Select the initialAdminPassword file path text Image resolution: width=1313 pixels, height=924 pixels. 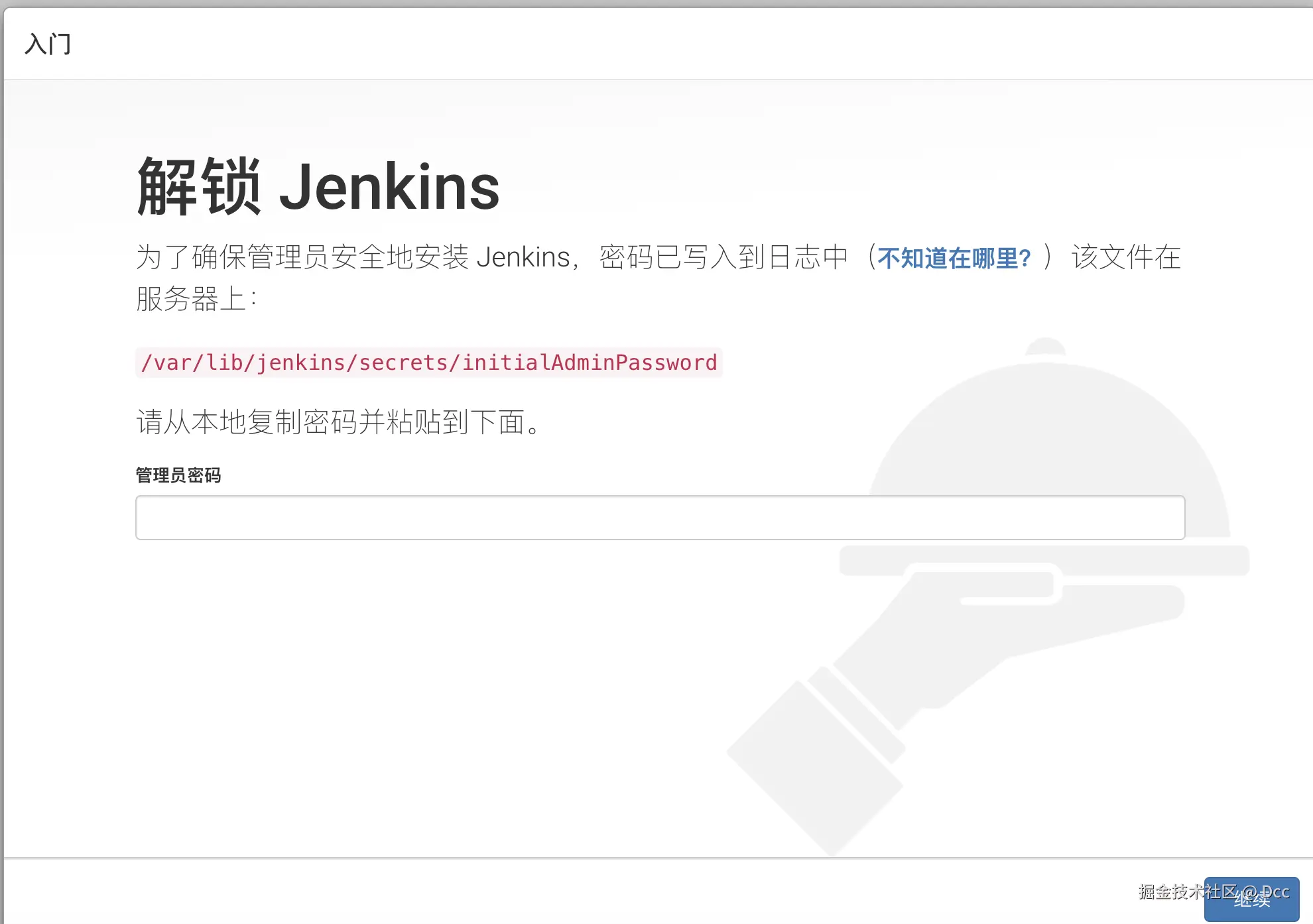coord(428,363)
